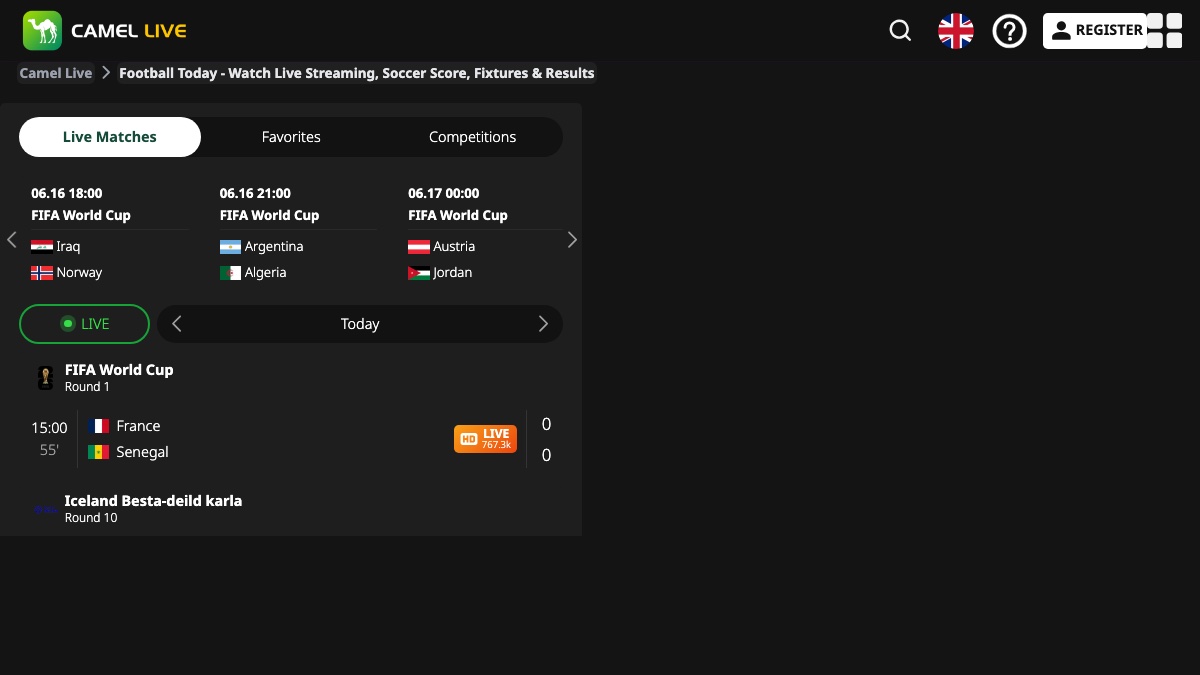Open the help question mark icon
1200x675 pixels.
[x=1009, y=31]
